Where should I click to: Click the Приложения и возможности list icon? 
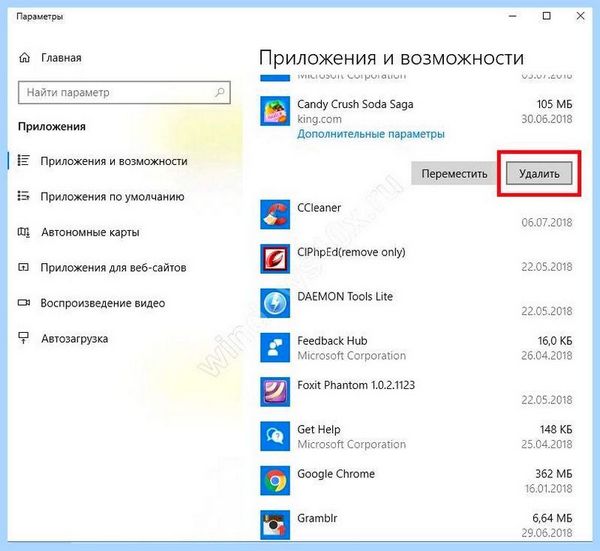click(23, 161)
